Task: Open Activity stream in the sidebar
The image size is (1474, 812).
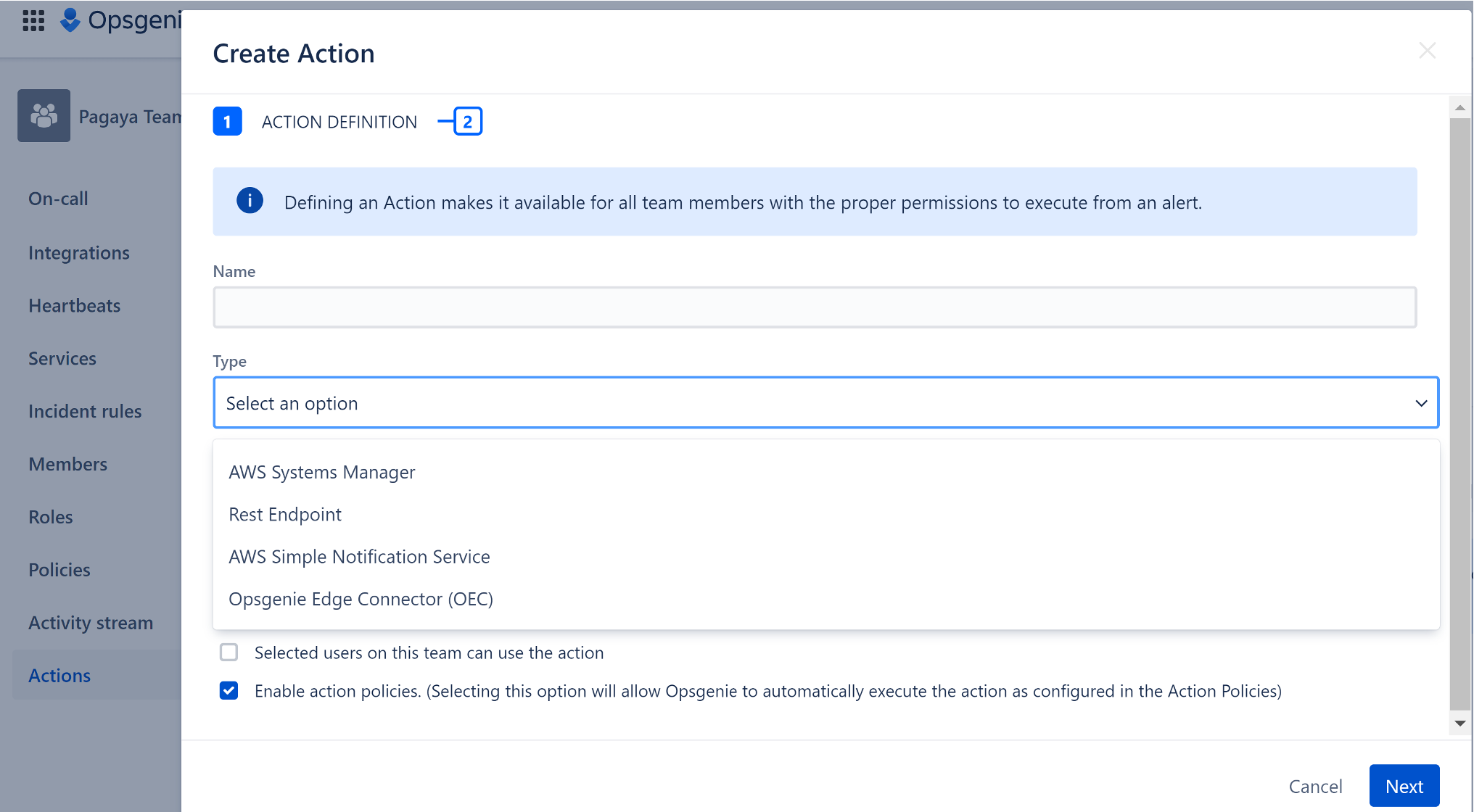Action: 91,623
